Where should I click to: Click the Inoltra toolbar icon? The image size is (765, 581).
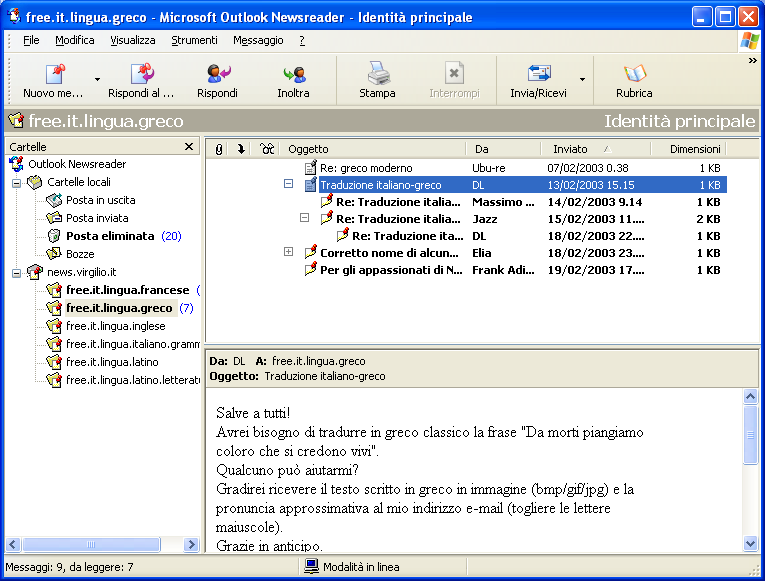tap(294, 74)
